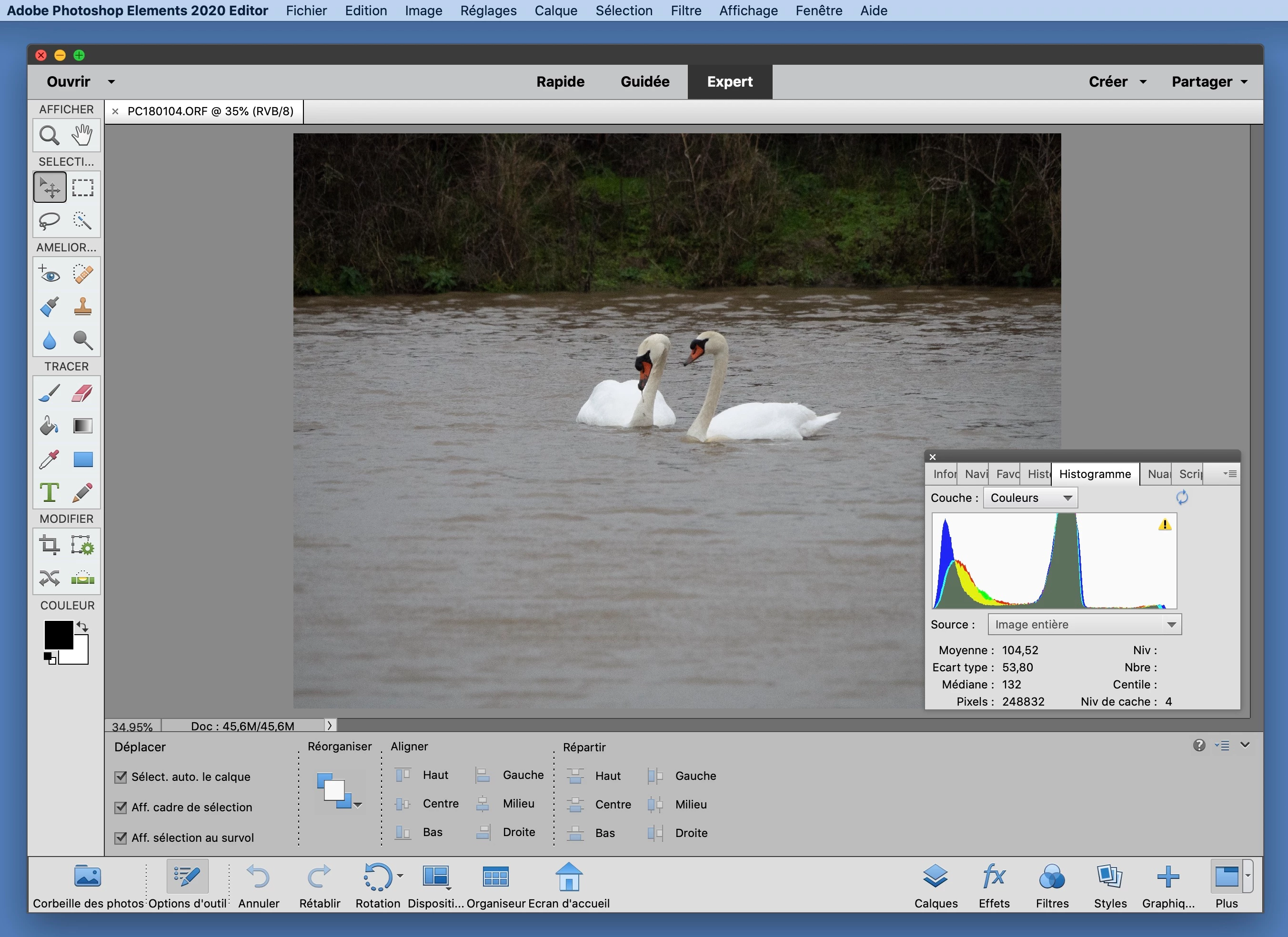This screenshot has height=937, width=1288.
Task: Select the Lasso tool
Action: [50, 221]
